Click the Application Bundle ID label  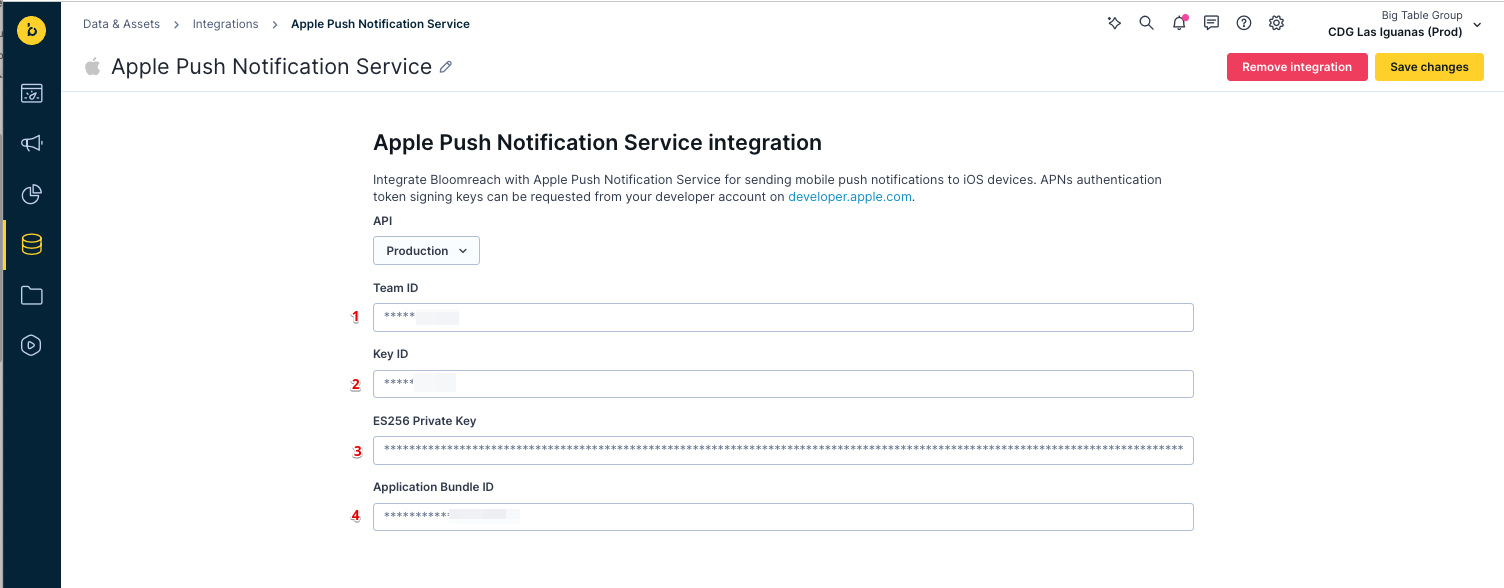pos(433,487)
